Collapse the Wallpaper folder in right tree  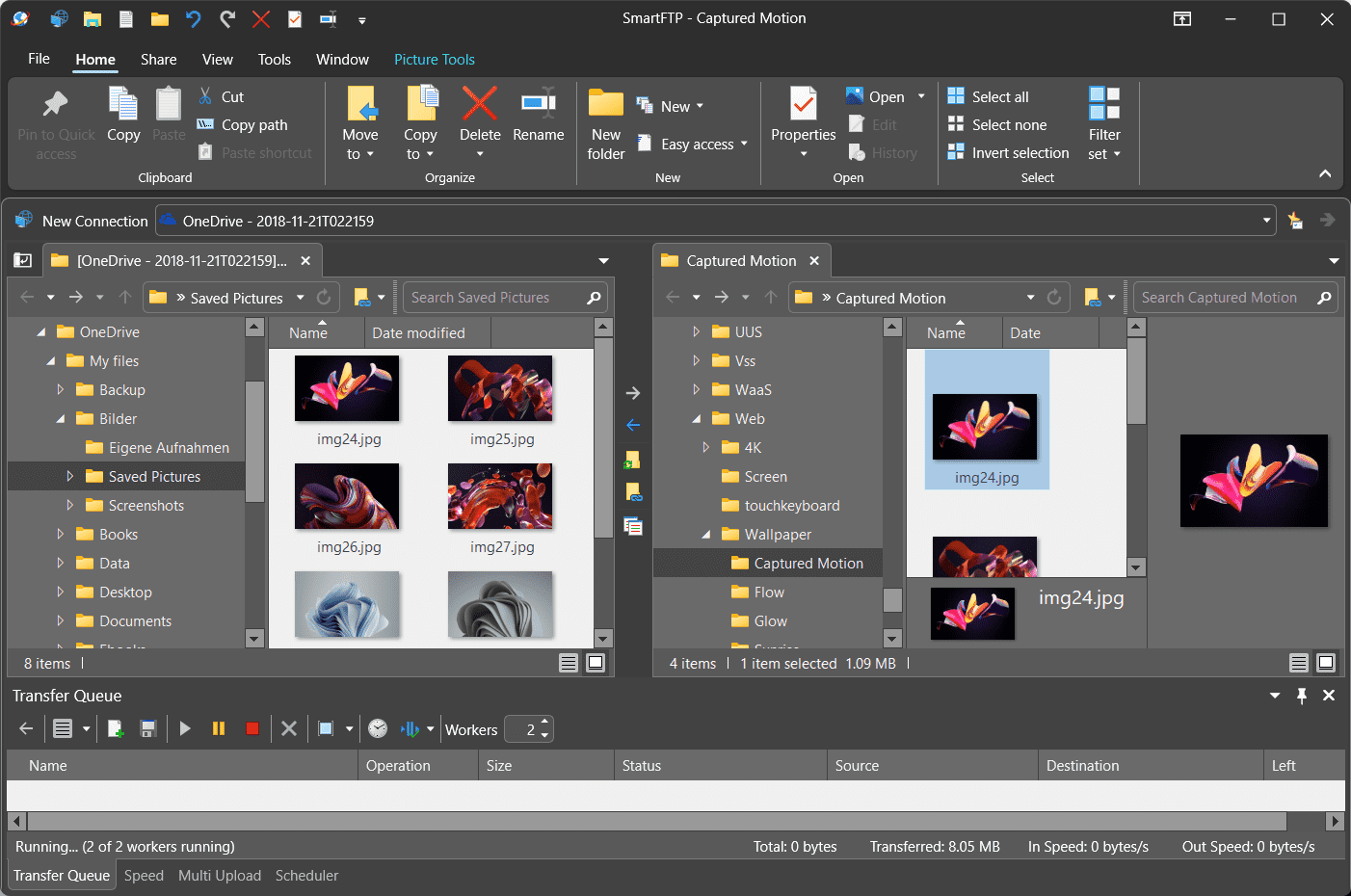point(706,535)
